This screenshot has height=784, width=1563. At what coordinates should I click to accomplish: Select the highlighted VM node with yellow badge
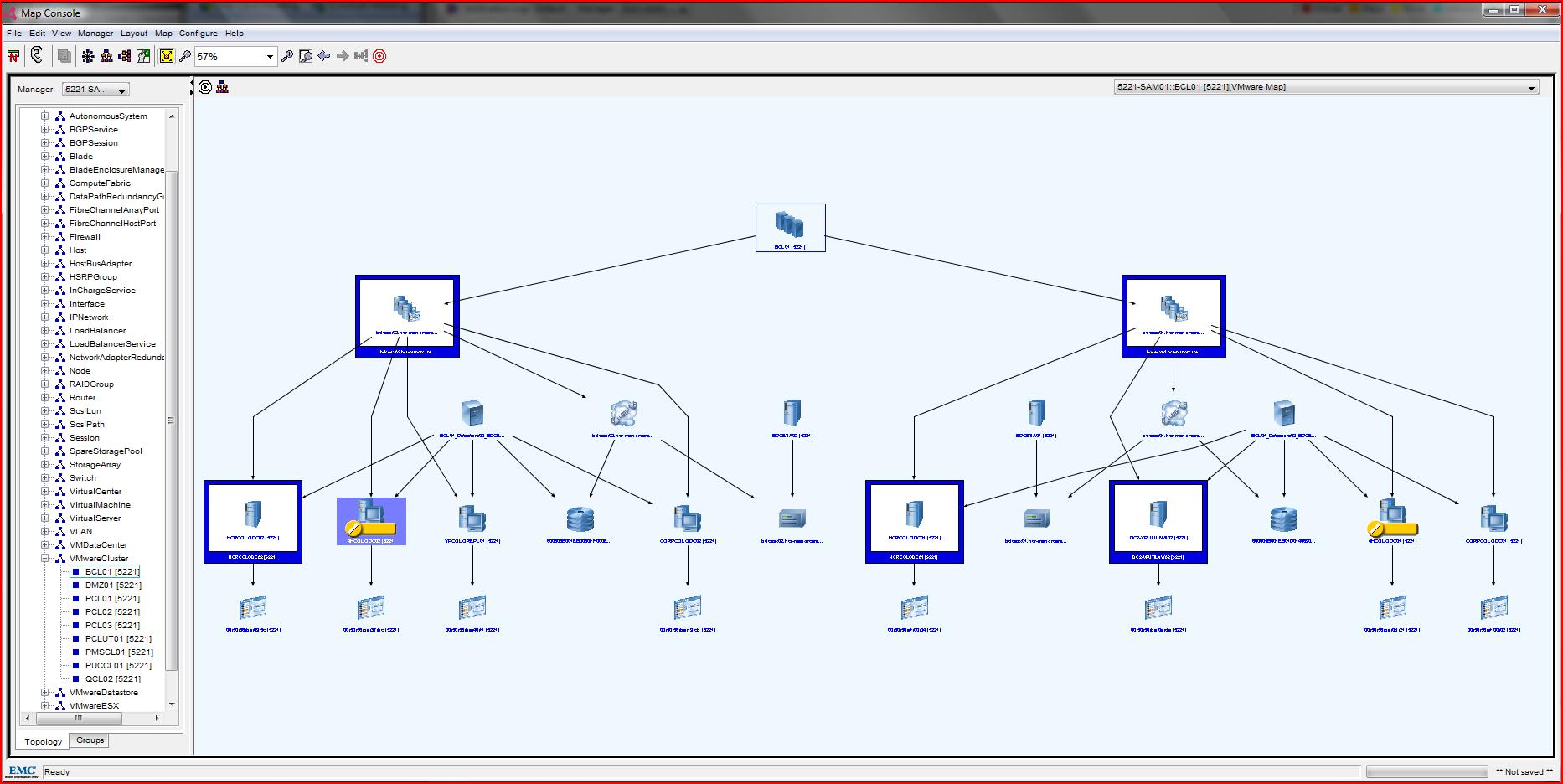(371, 520)
